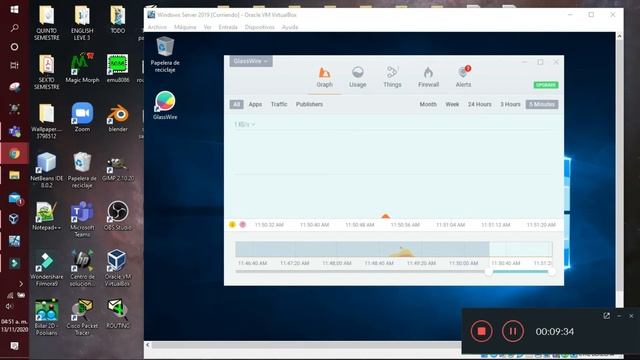Toggle the pink traffic indicator dot
Viewport: 640px width, 360px height.
(242, 224)
